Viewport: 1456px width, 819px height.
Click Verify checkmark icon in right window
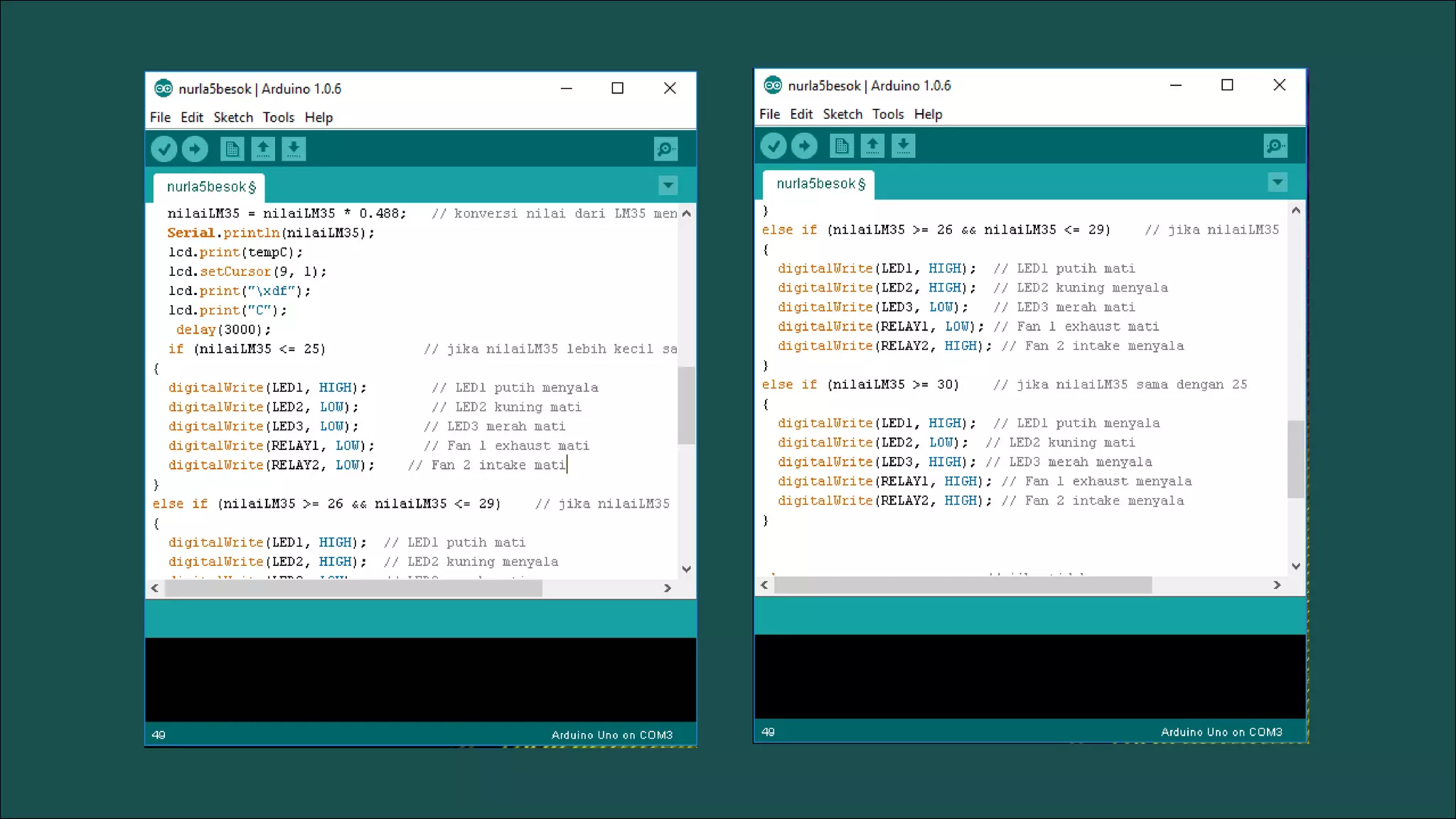pos(773,146)
